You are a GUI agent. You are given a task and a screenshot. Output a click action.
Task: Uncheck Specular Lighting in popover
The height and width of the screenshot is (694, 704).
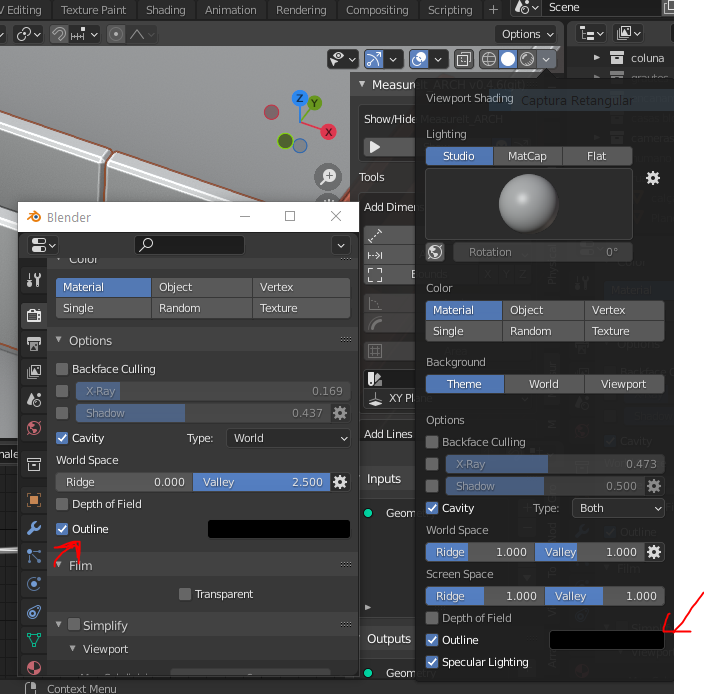pyautogui.click(x=432, y=662)
